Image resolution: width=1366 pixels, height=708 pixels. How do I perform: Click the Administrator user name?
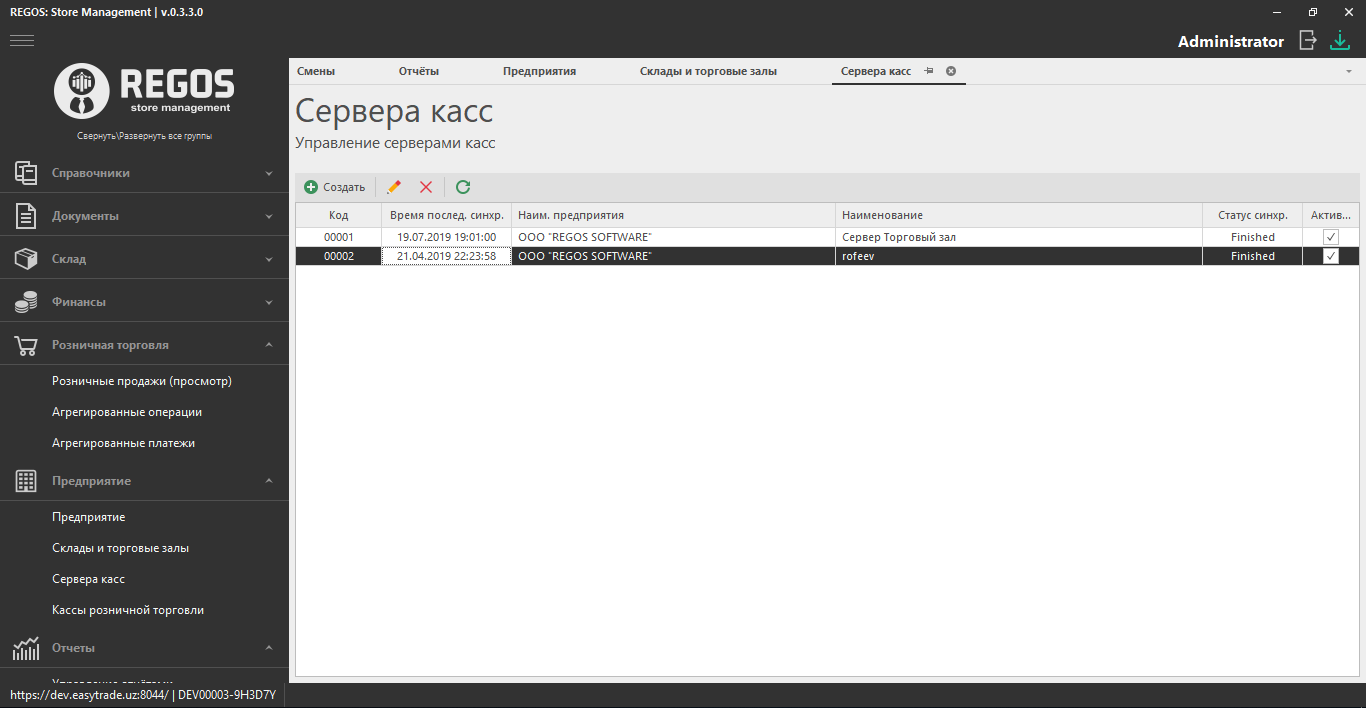pyautogui.click(x=1231, y=41)
